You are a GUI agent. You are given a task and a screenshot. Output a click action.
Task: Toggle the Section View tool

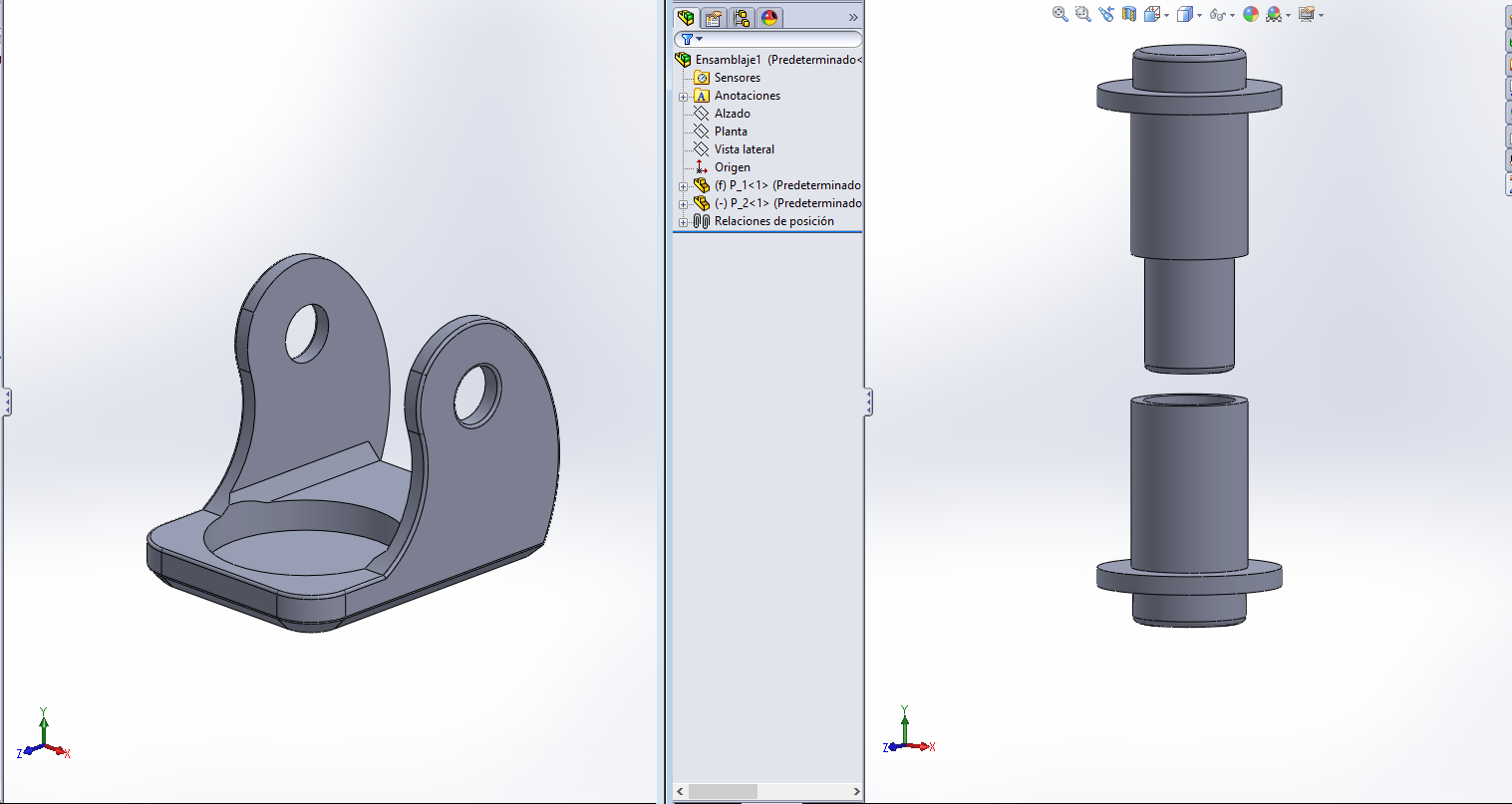pyautogui.click(x=1129, y=14)
